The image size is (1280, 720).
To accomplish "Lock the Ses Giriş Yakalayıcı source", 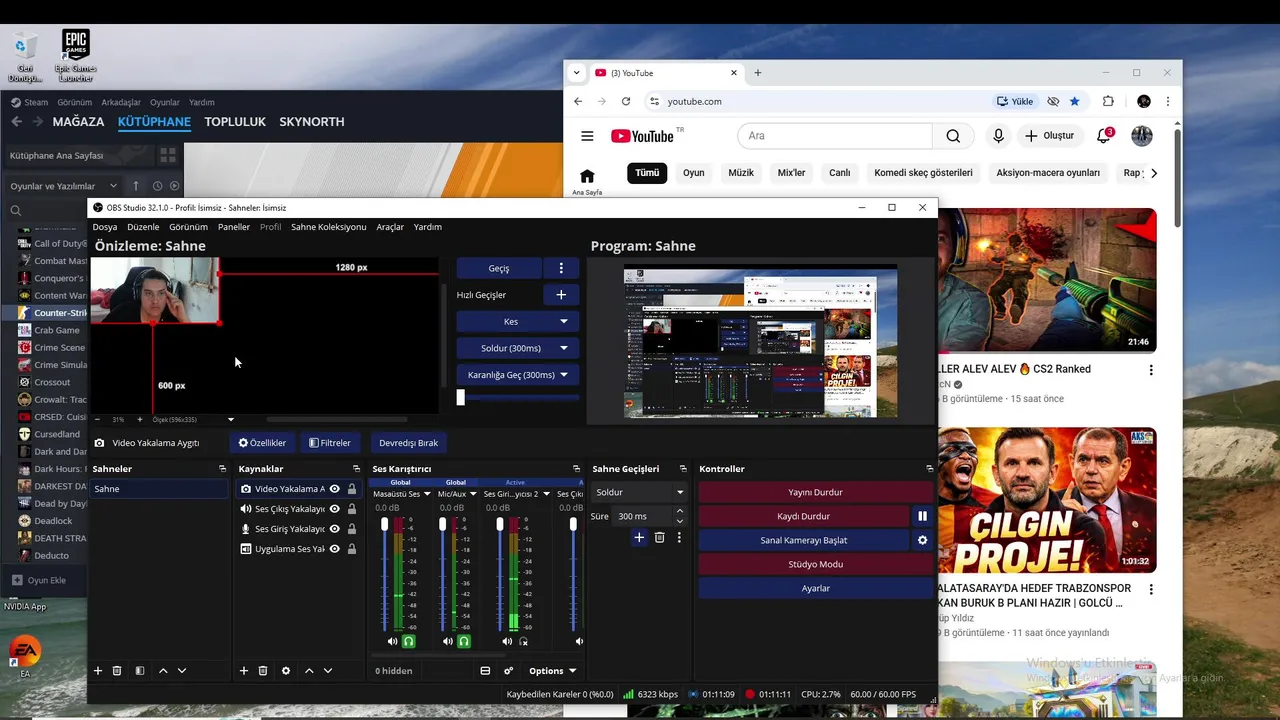I will pyautogui.click(x=352, y=529).
